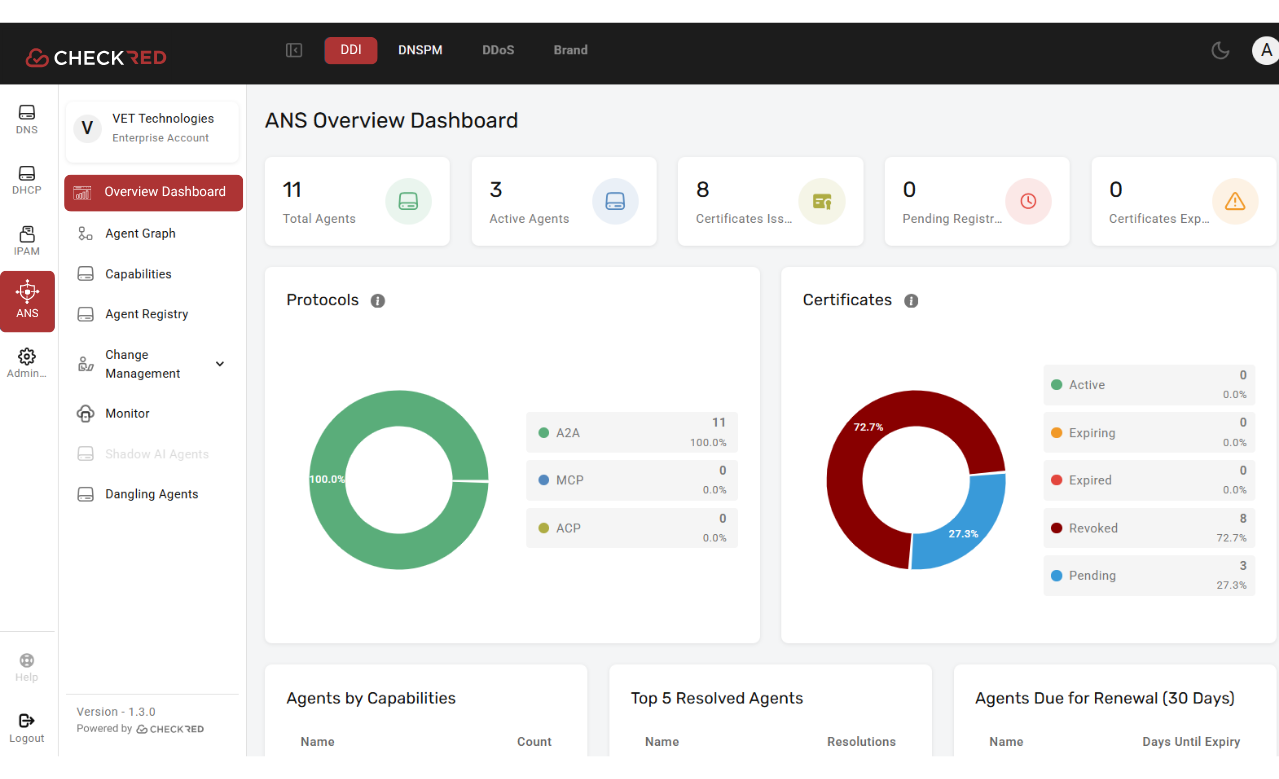Open the IPAM module icon
This screenshot has width=1279, height=779.
click(27, 240)
